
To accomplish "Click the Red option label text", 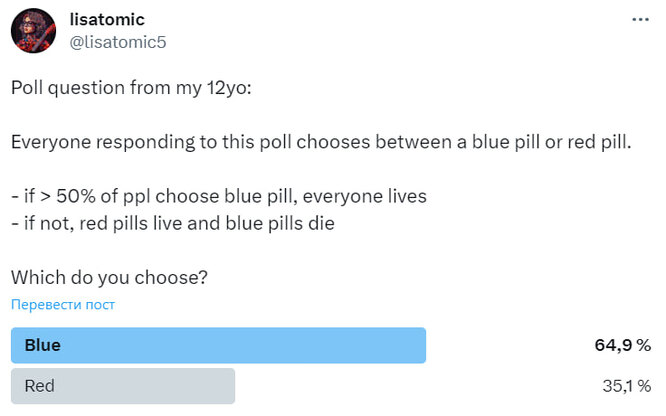I will 40,386.
